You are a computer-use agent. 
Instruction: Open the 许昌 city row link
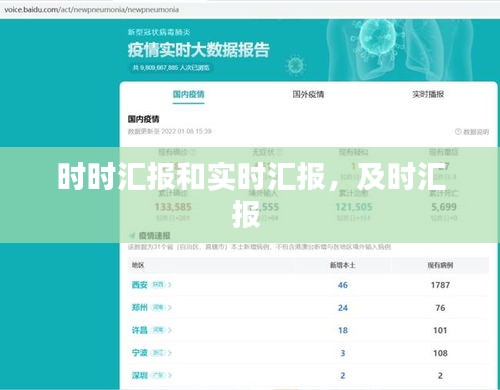tap(140, 330)
